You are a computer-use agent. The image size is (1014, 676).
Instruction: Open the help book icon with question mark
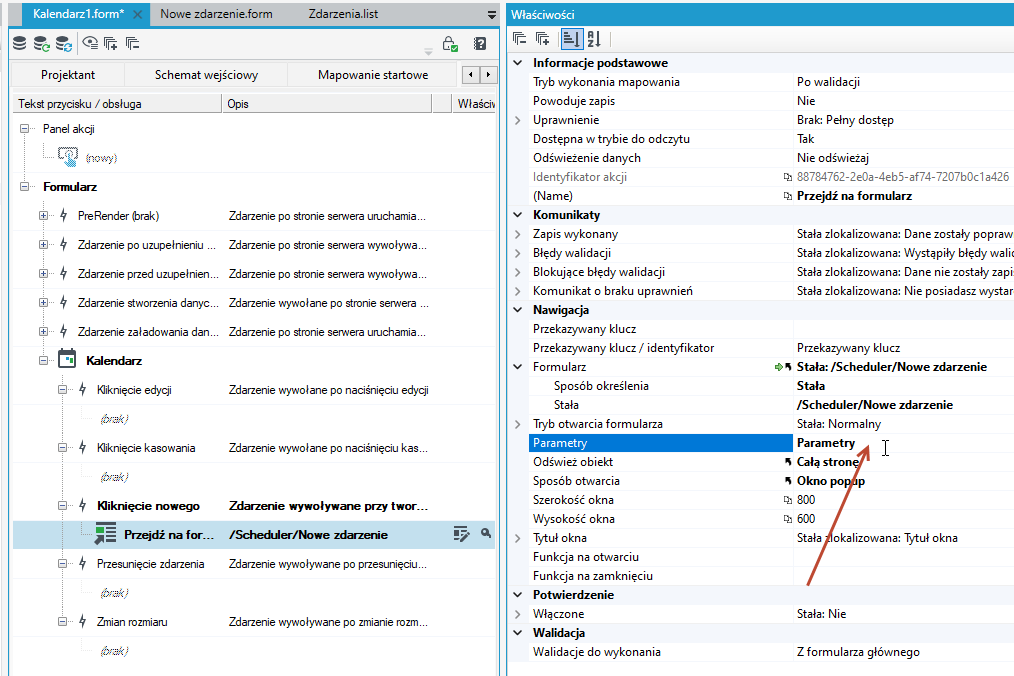click(x=480, y=43)
